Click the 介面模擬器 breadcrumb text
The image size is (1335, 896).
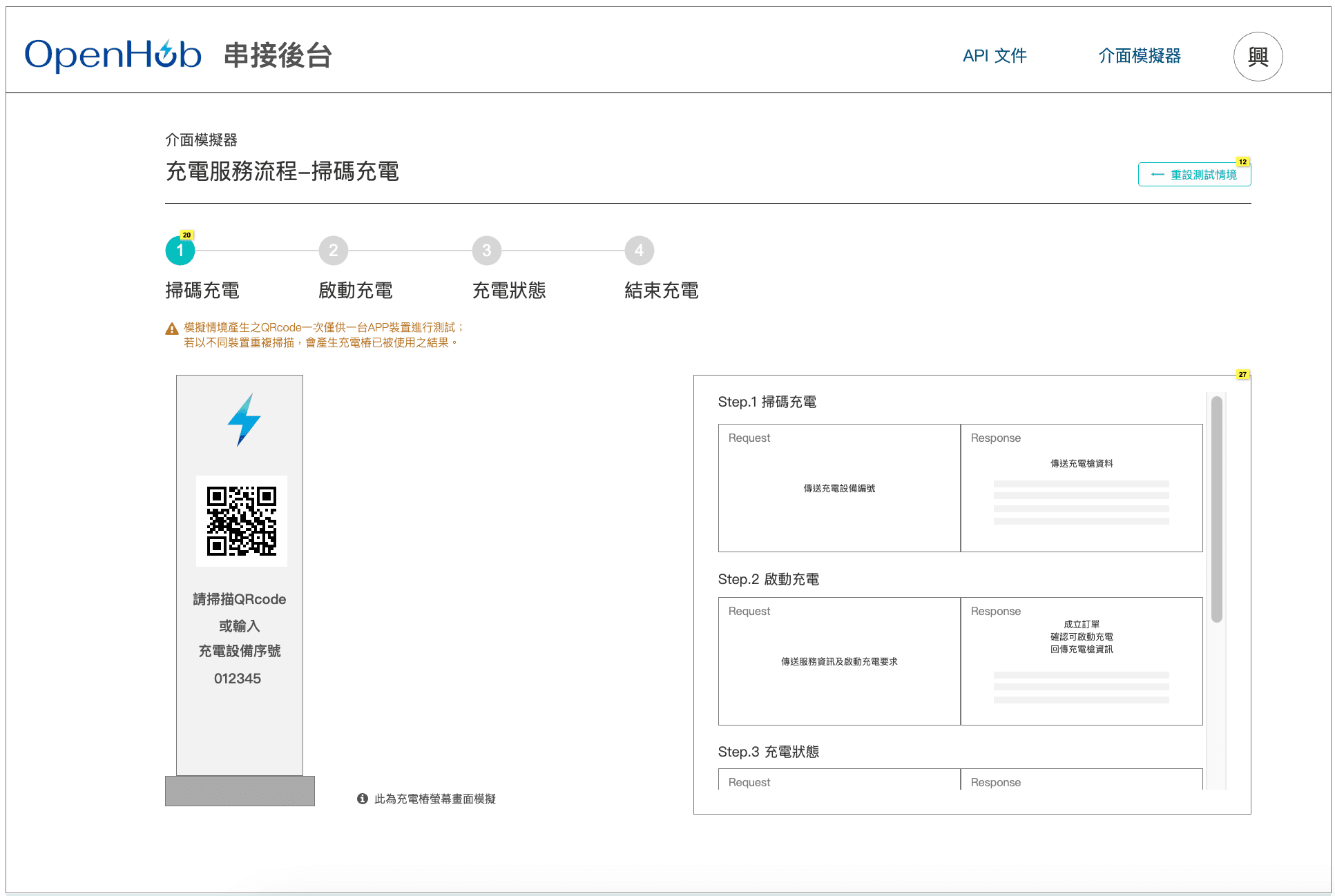tap(201, 140)
